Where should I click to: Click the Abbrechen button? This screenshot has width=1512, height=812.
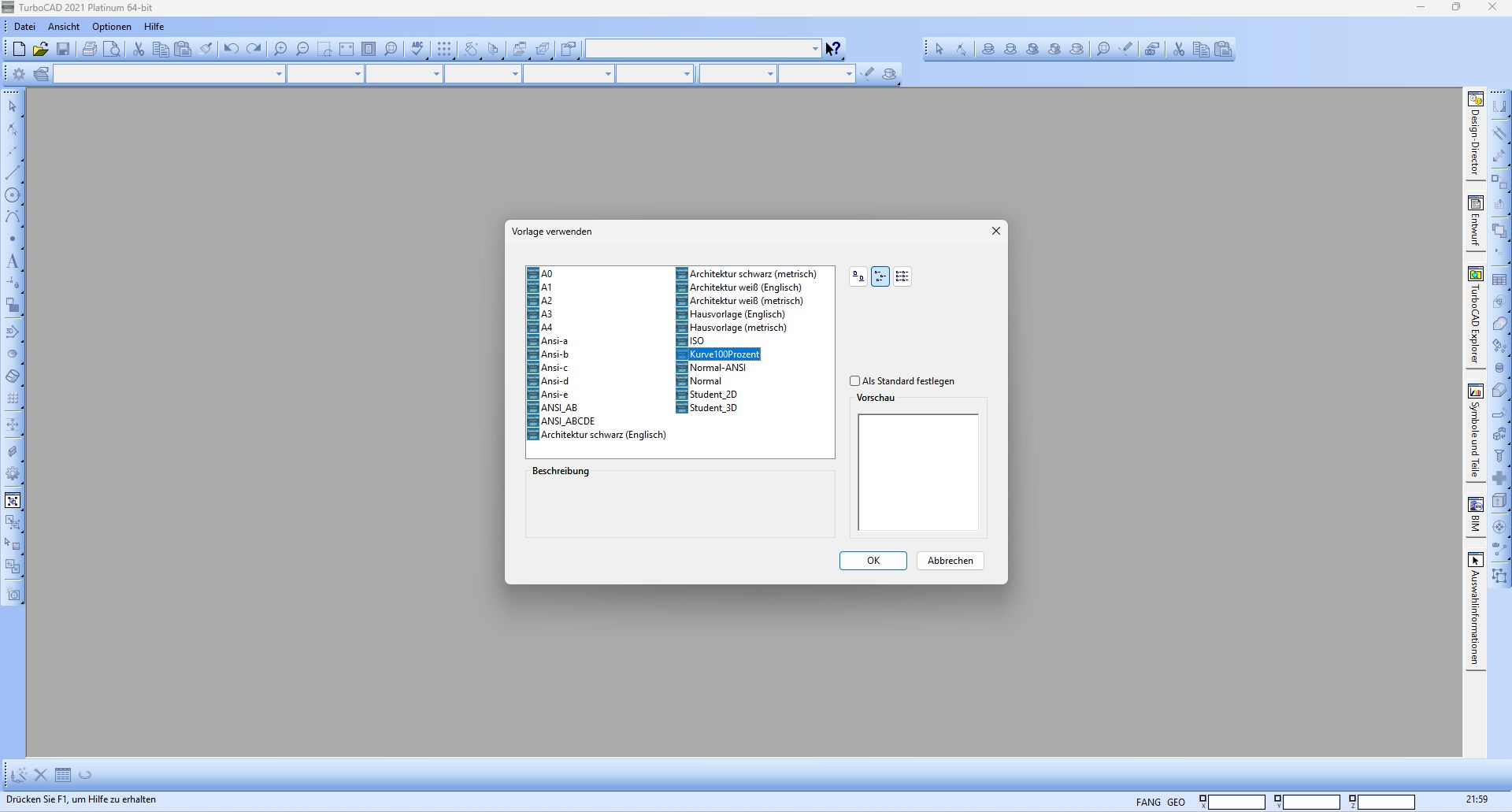click(x=950, y=561)
